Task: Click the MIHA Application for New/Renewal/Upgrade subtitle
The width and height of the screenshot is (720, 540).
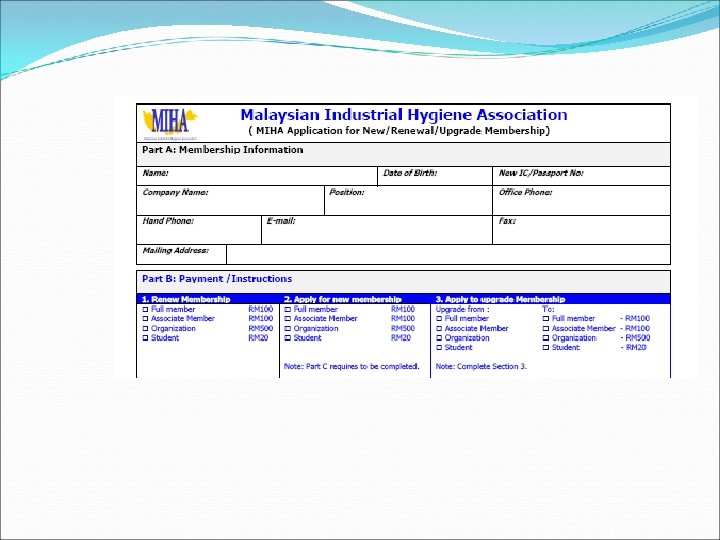Action: point(399,131)
